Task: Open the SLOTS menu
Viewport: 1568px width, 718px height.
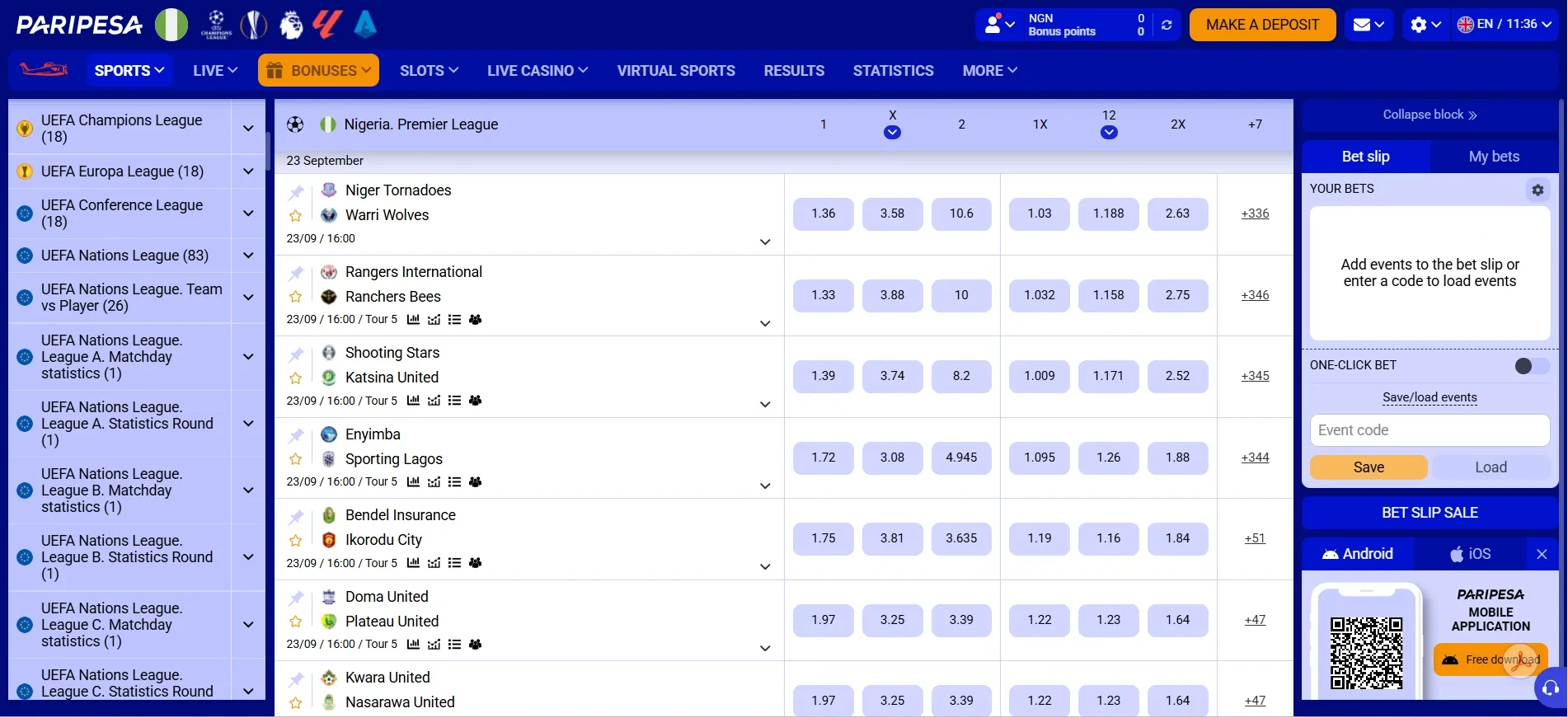Action: (429, 70)
